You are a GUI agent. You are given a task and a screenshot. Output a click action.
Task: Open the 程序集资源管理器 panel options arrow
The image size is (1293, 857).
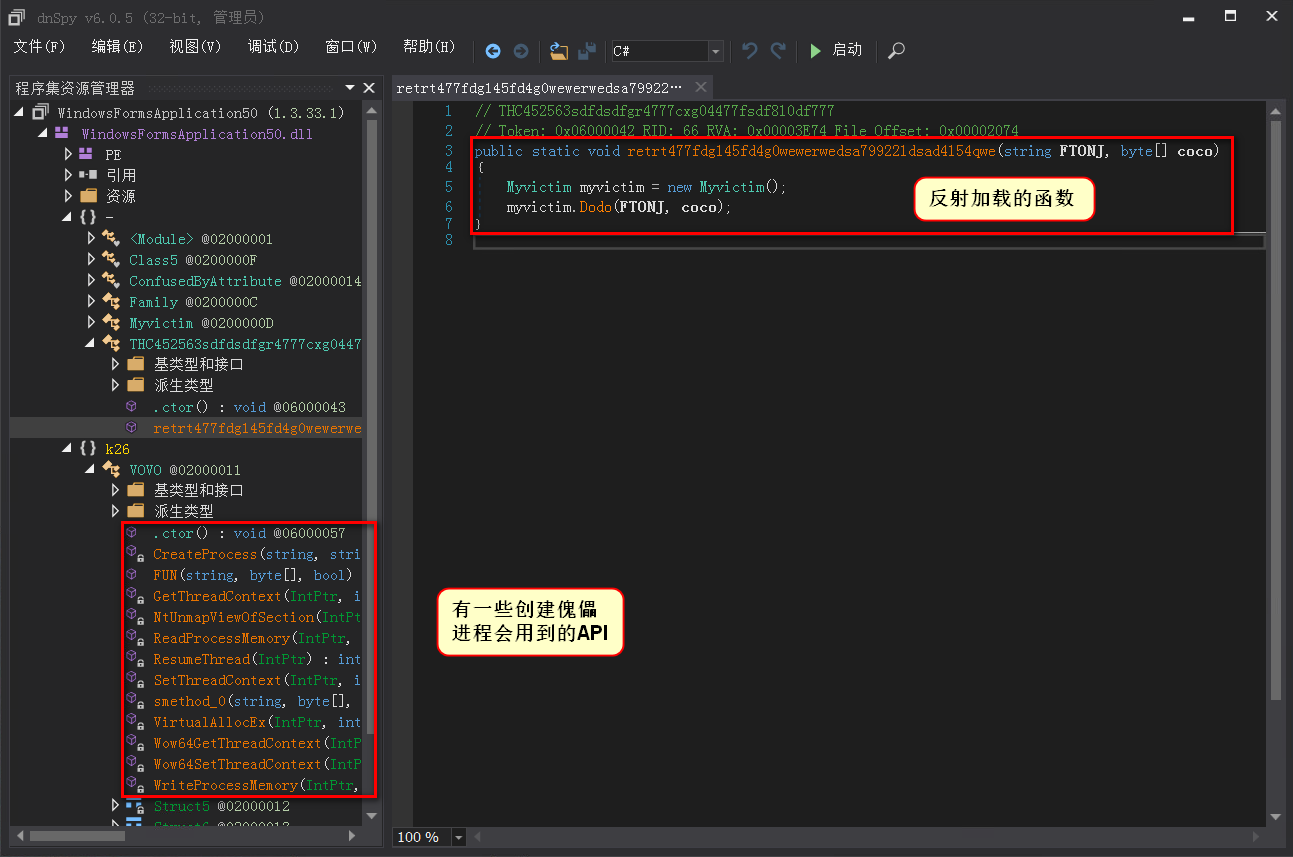click(x=350, y=88)
